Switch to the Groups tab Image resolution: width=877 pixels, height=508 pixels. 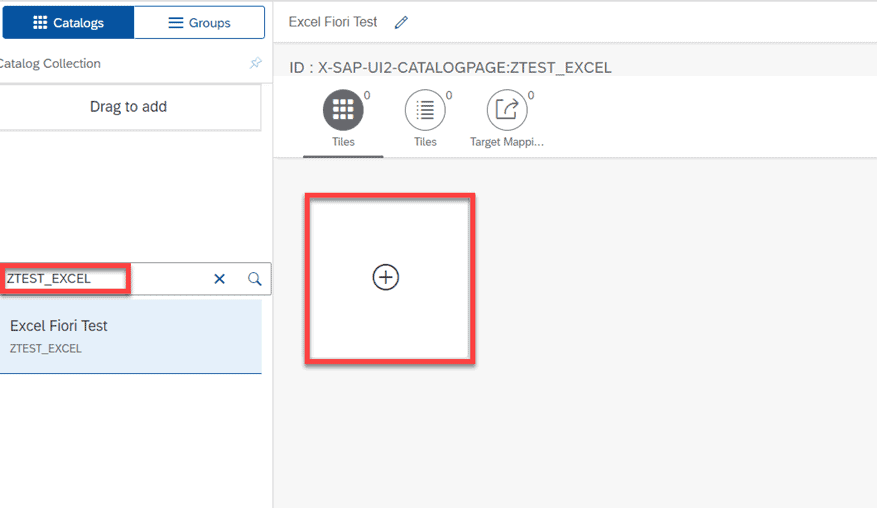coord(199,22)
